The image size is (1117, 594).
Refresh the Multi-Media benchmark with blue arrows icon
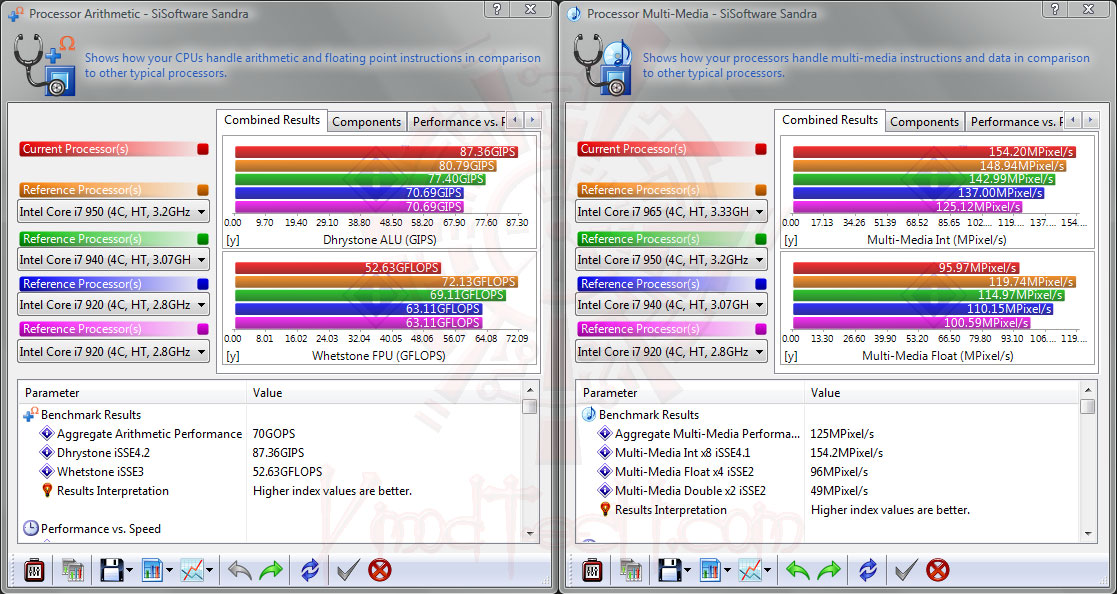point(868,570)
